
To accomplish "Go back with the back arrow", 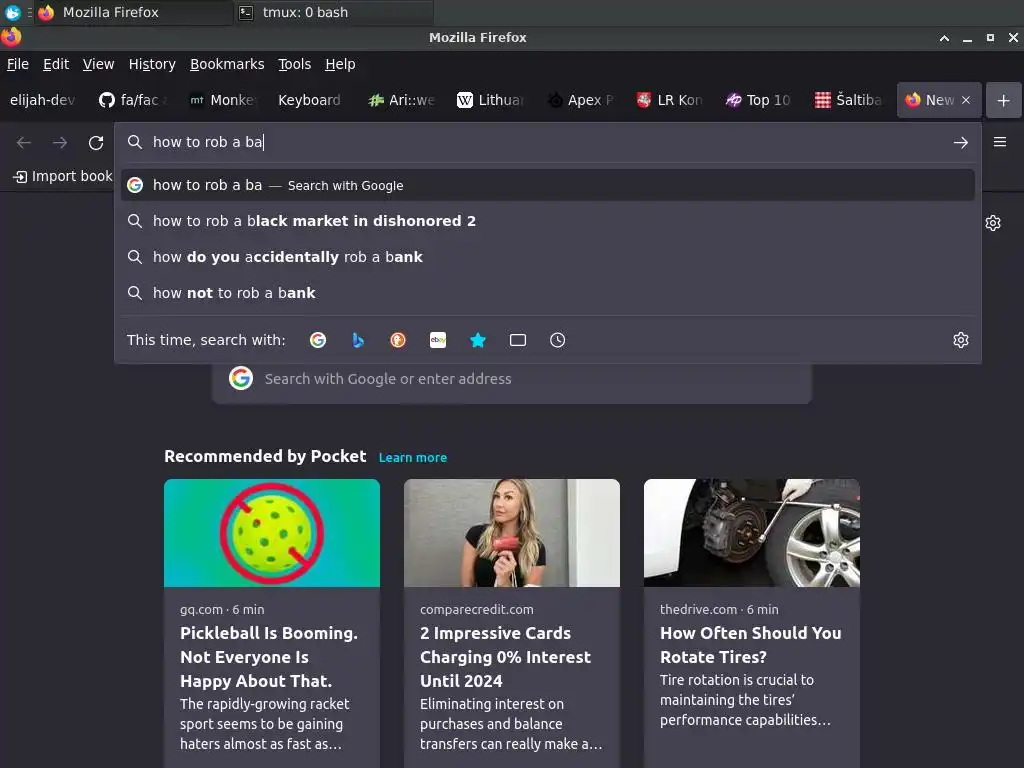I will tap(24, 142).
